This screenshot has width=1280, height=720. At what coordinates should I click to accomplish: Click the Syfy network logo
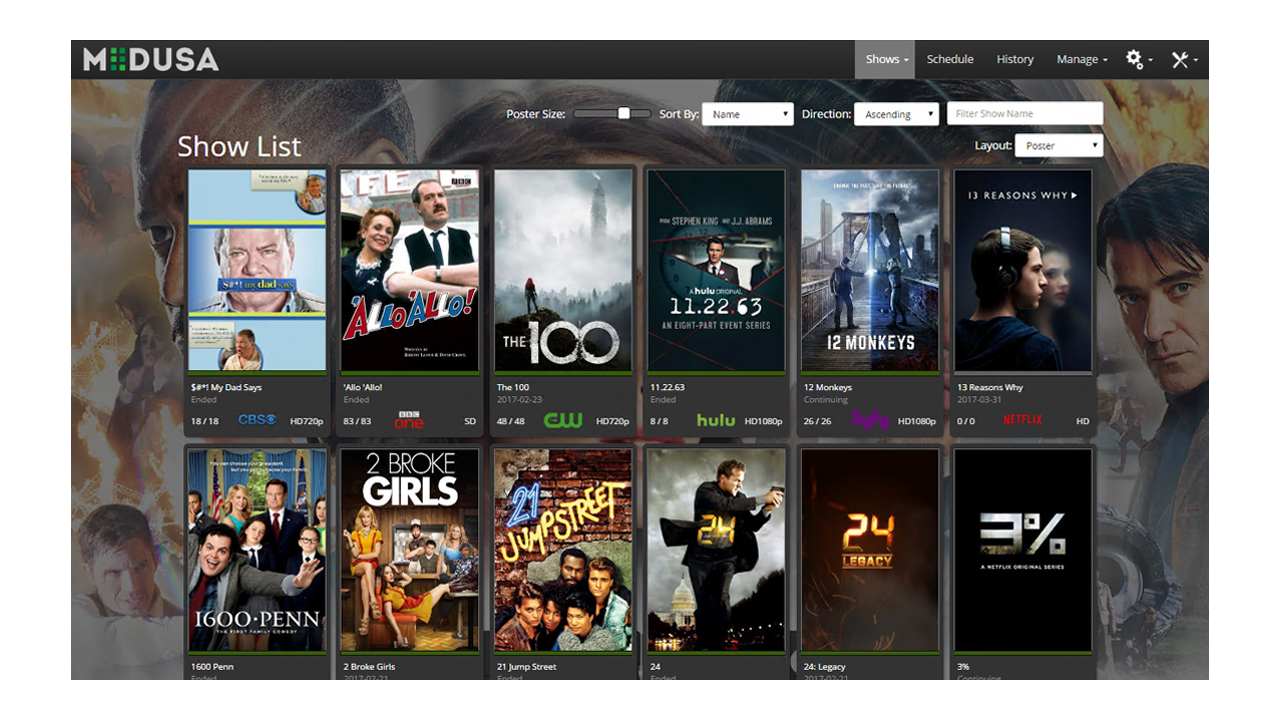(870, 421)
